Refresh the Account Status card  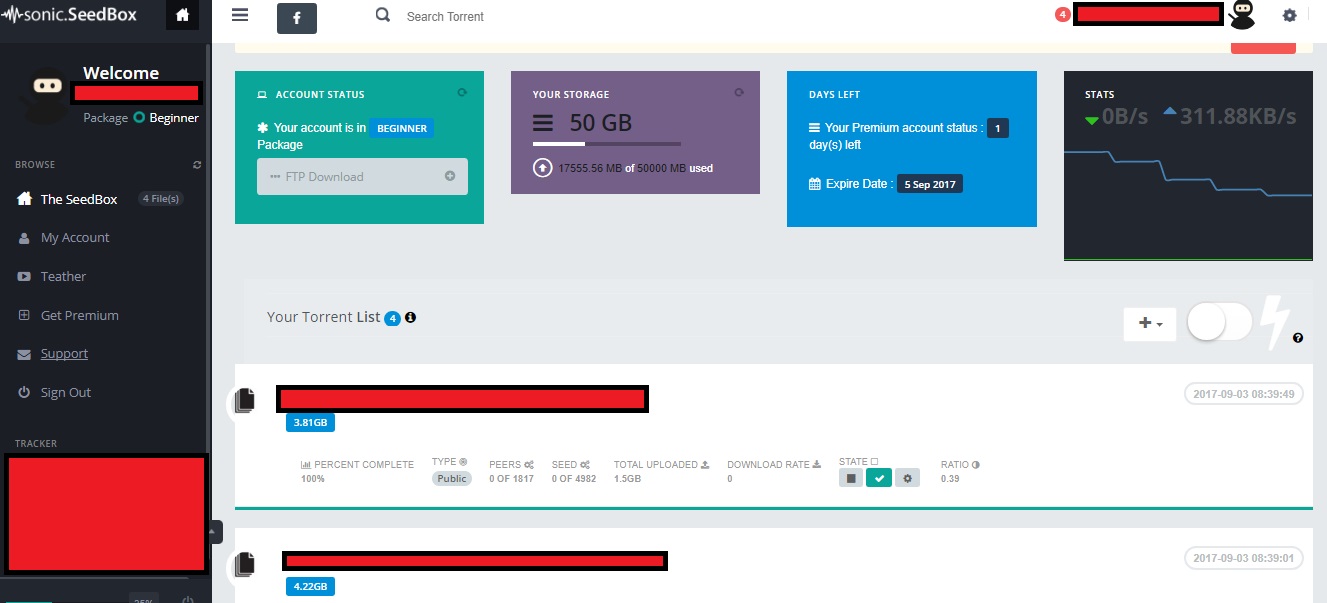(462, 92)
